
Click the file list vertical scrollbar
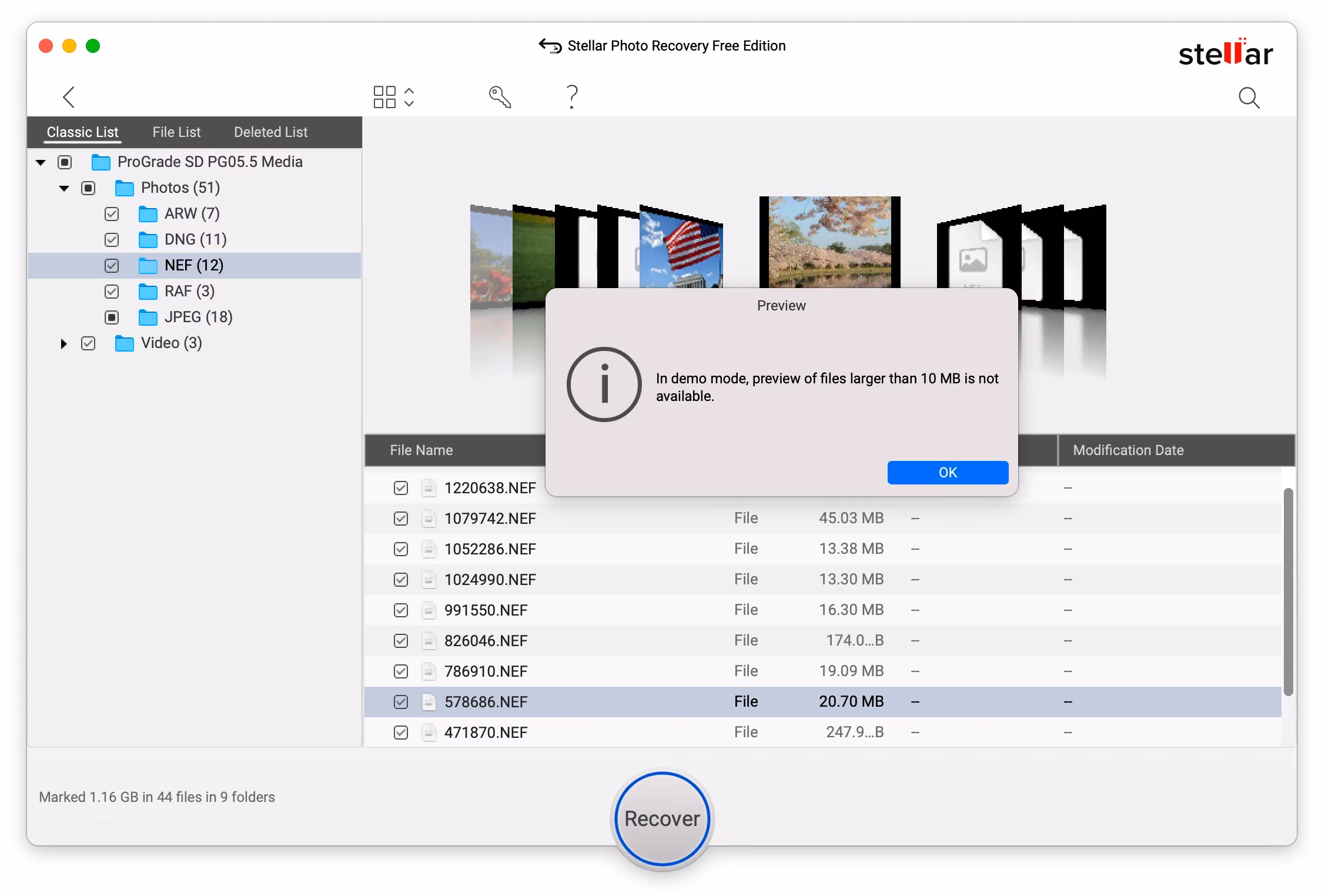point(1288,591)
